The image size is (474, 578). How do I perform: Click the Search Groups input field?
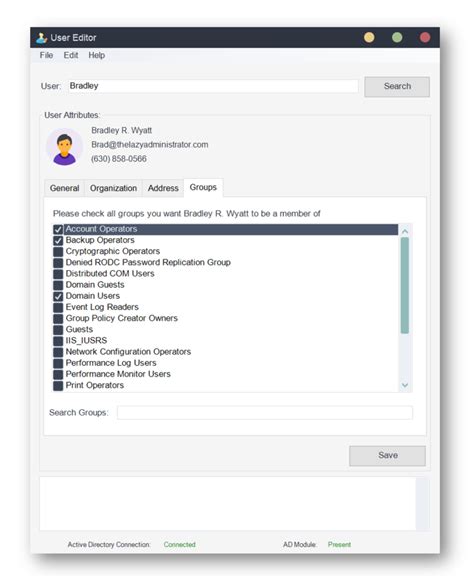coord(265,413)
